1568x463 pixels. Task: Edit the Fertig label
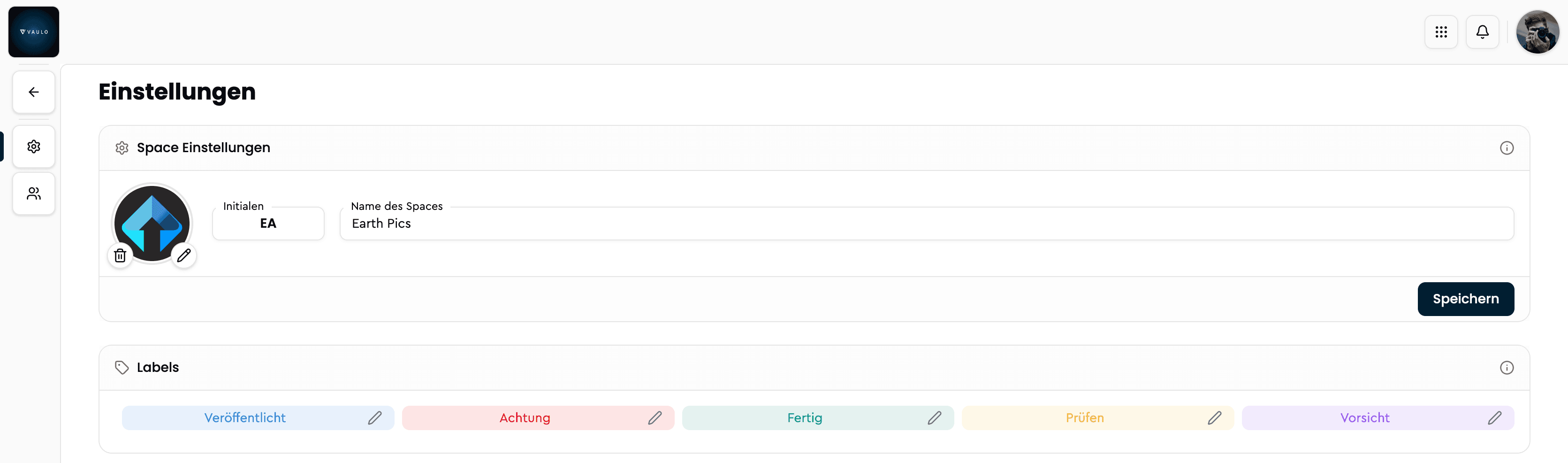[935, 418]
